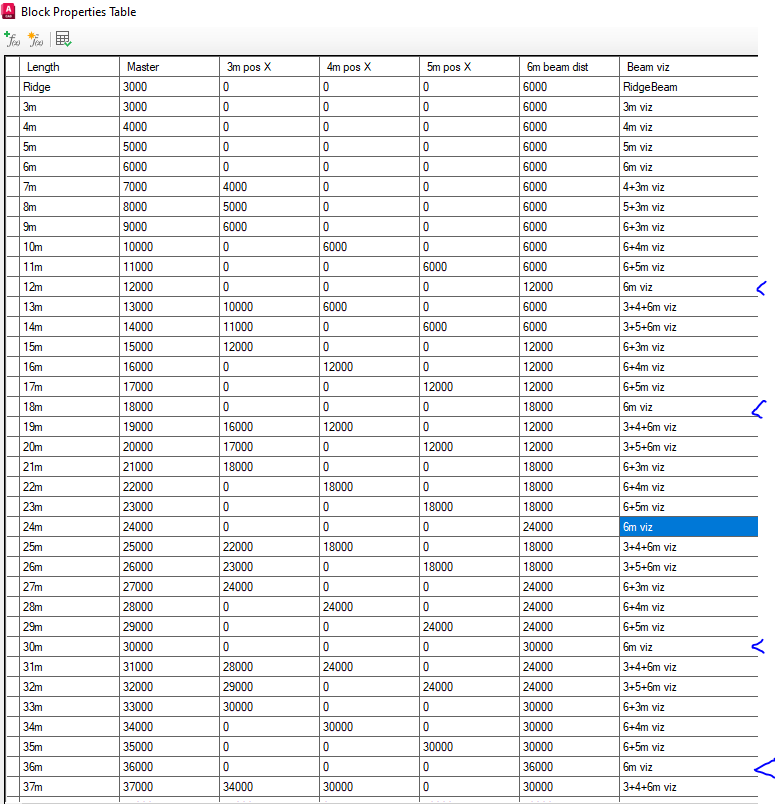
Task: Click the AutoCAD icon in title bar
Action: coord(9,11)
